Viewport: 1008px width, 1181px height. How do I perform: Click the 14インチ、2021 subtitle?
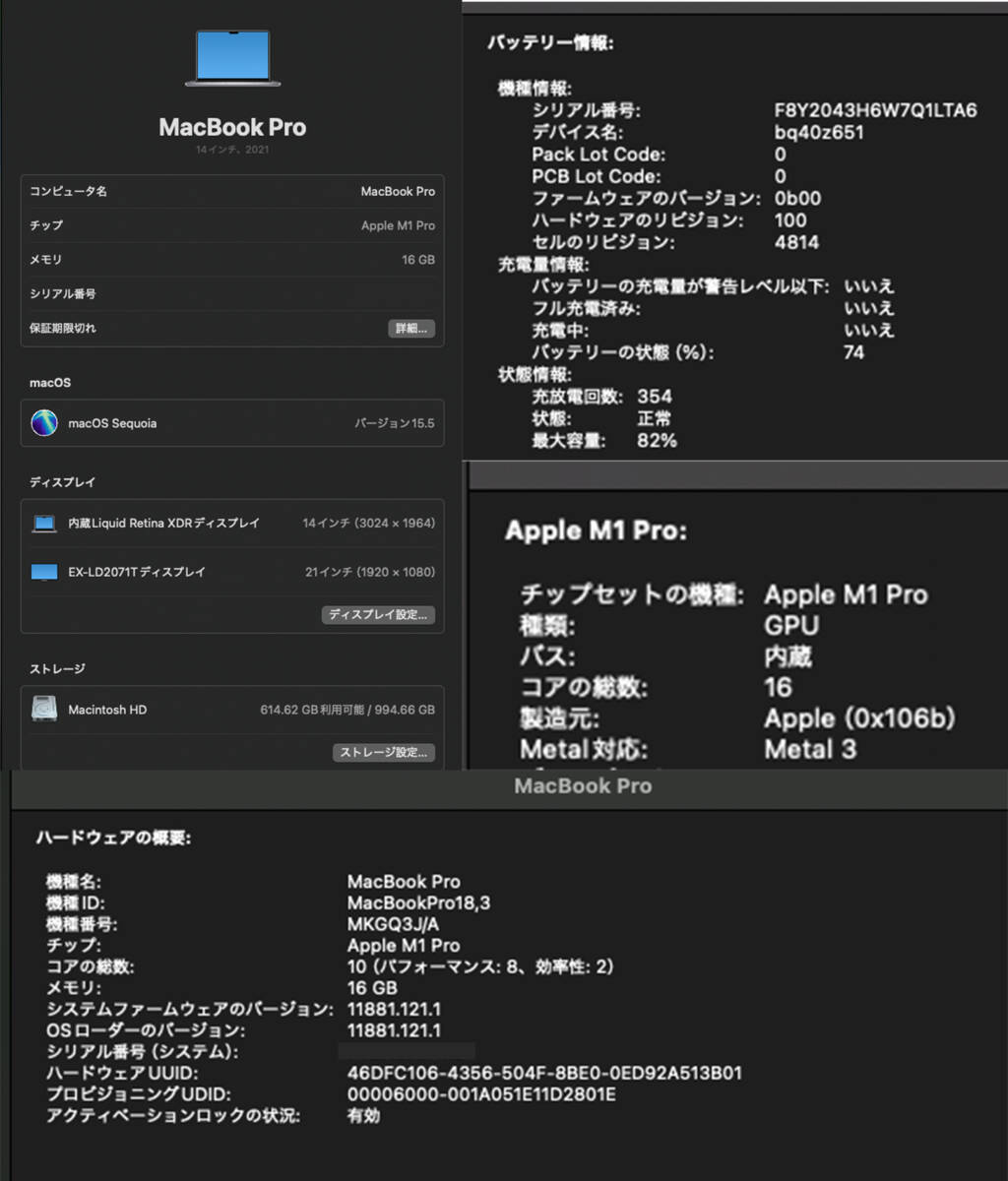(232, 151)
